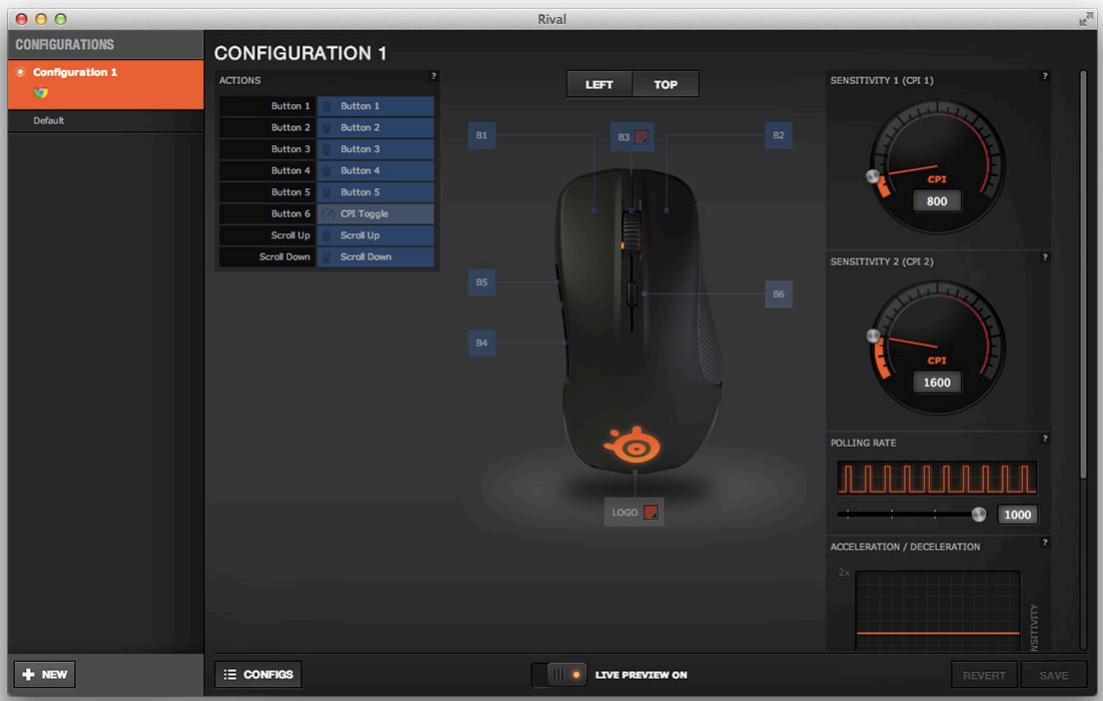Click the Sensitivity 1 CPI value field 800
The width and height of the screenshot is (1103, 701).
[x=937, y=201]
